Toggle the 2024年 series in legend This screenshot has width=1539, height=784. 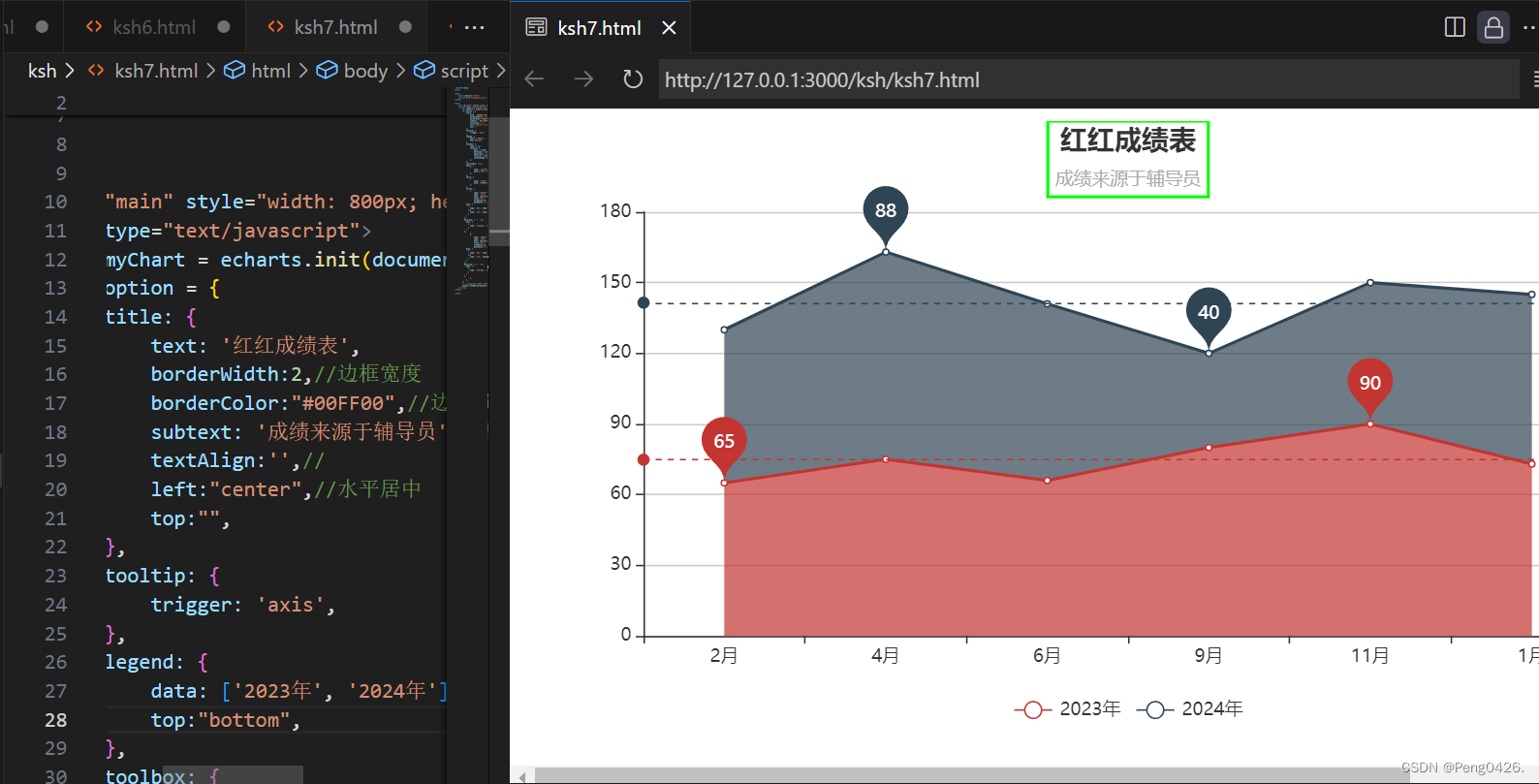pyautogui.click(x=1189, y=709)
